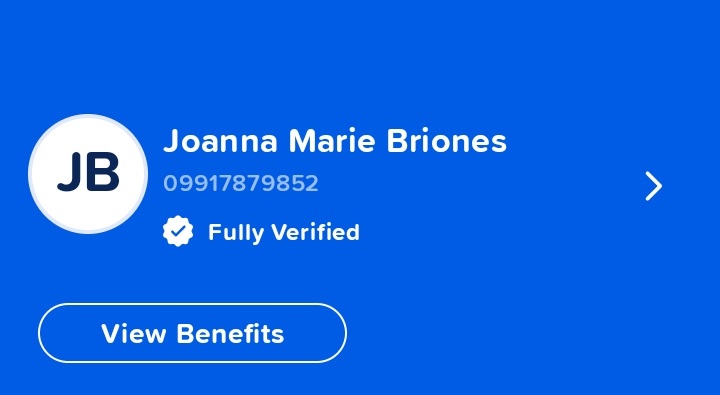Tap the Fully Verified checkmark badge

tap(178, 231)
